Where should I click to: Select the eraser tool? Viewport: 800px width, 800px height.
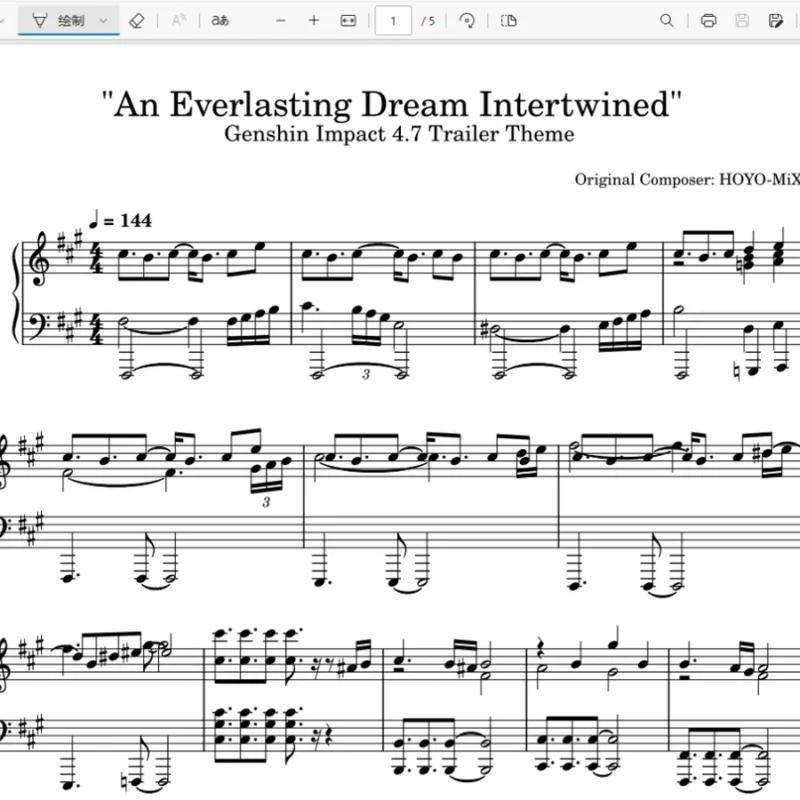[137, 21]
